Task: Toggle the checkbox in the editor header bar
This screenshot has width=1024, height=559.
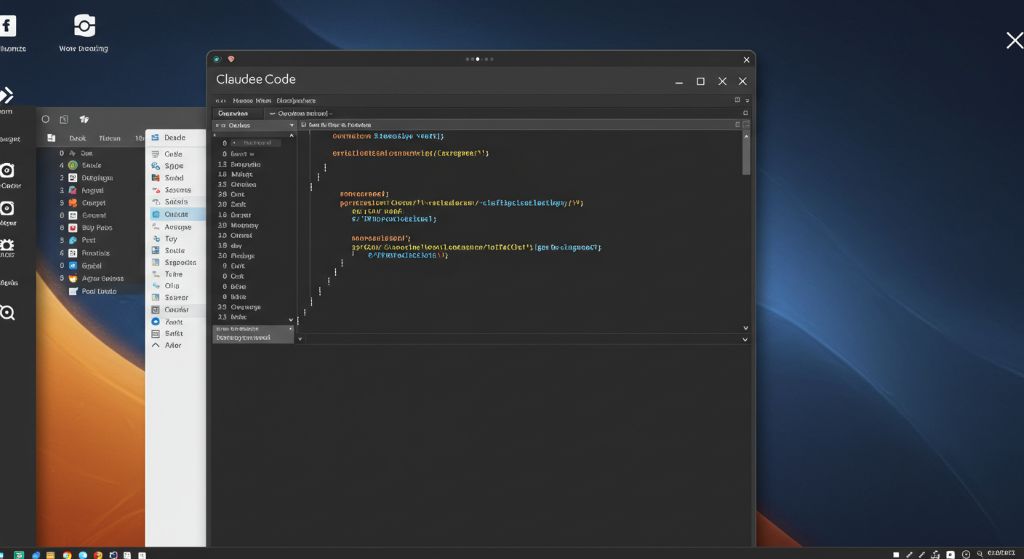Action: (x=303, y=124)
